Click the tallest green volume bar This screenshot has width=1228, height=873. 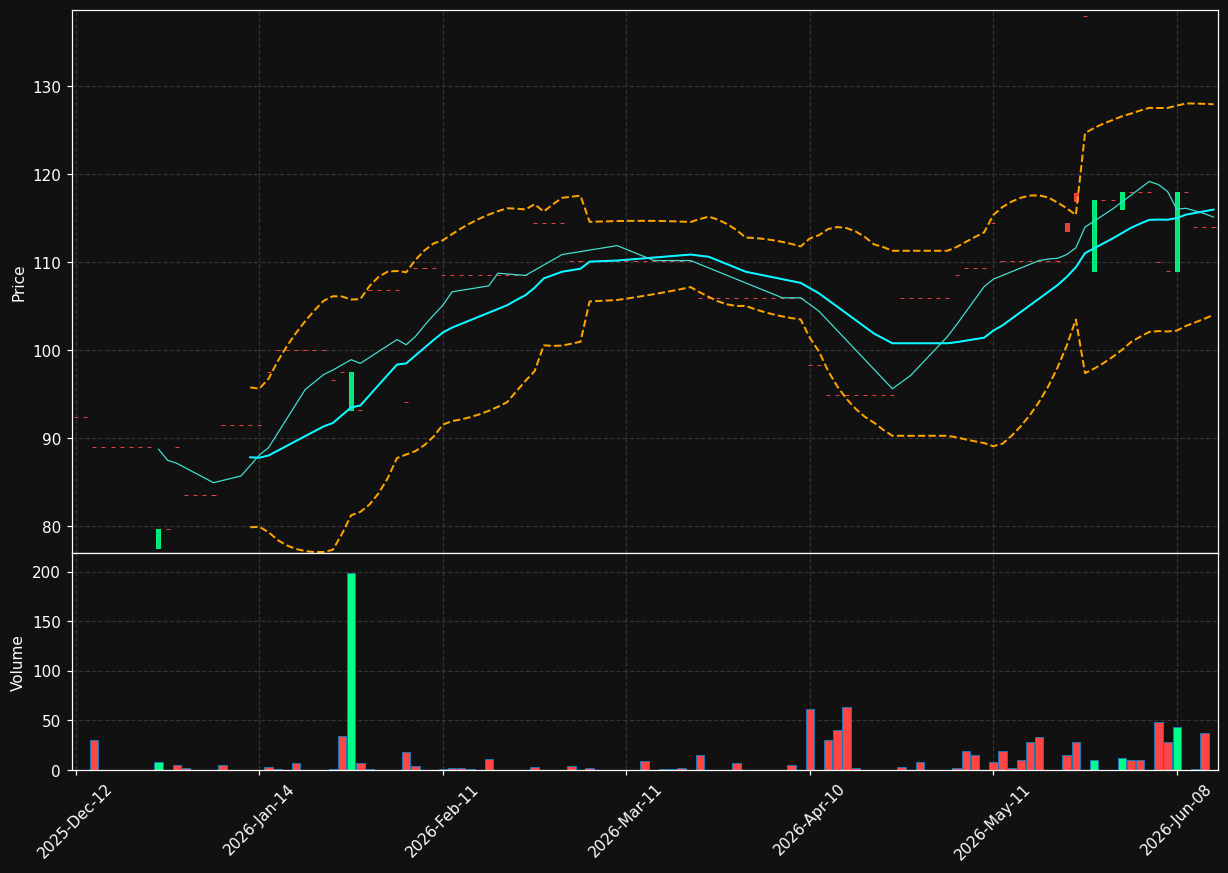(x=351, y=671)
